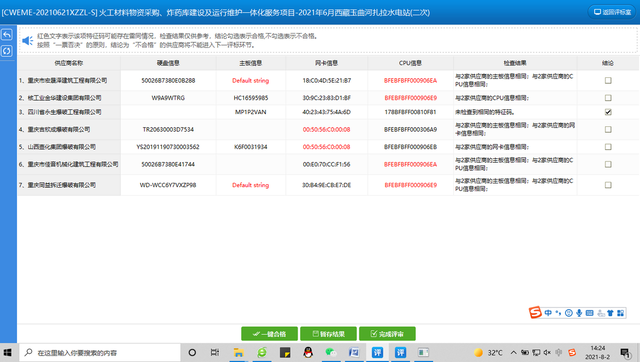Click the 一键合格 green button
640x362 pixels.
pyautogui.click(x=269, y=334)
